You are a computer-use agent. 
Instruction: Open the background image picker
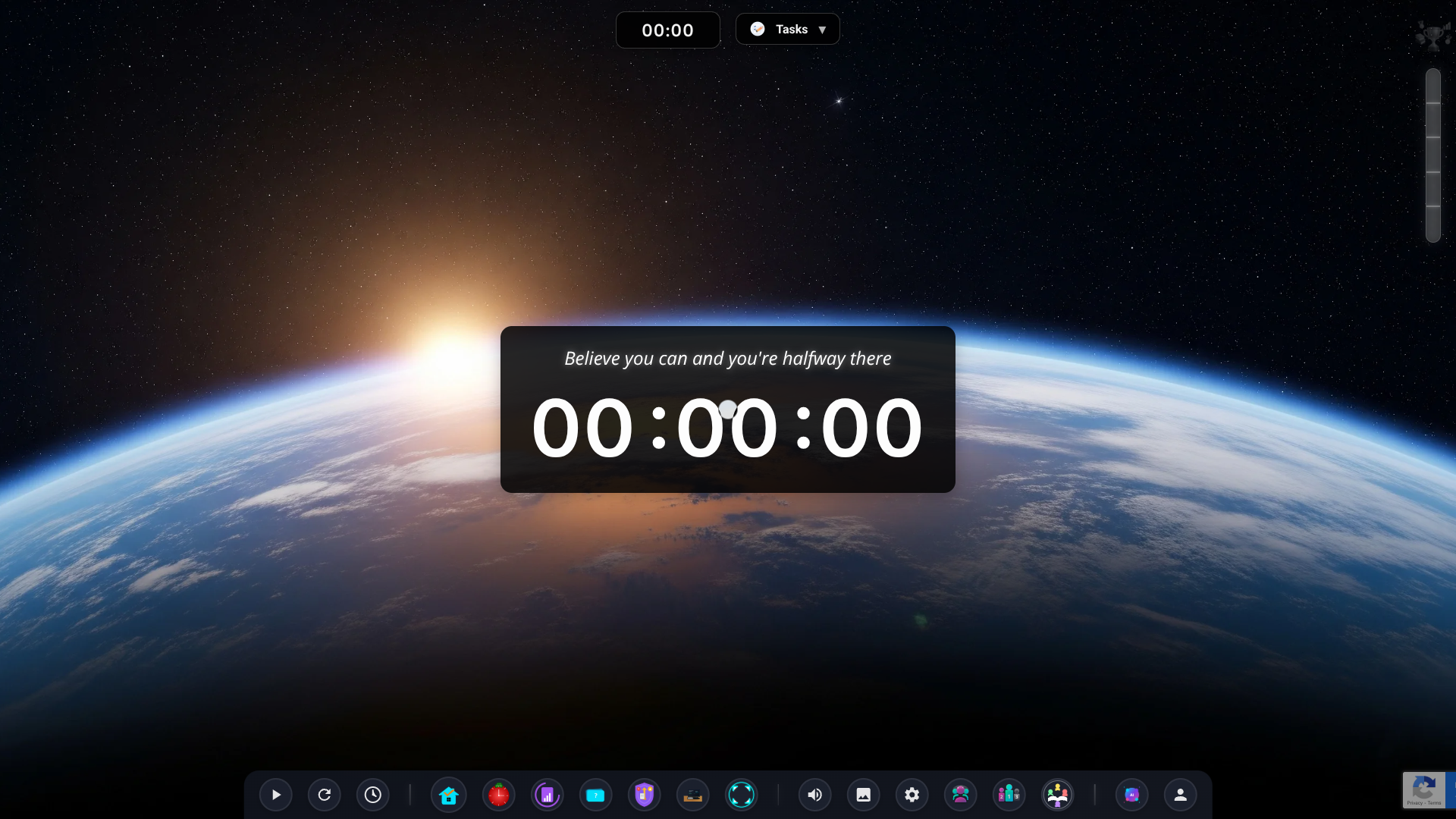[x=864, y=795]
